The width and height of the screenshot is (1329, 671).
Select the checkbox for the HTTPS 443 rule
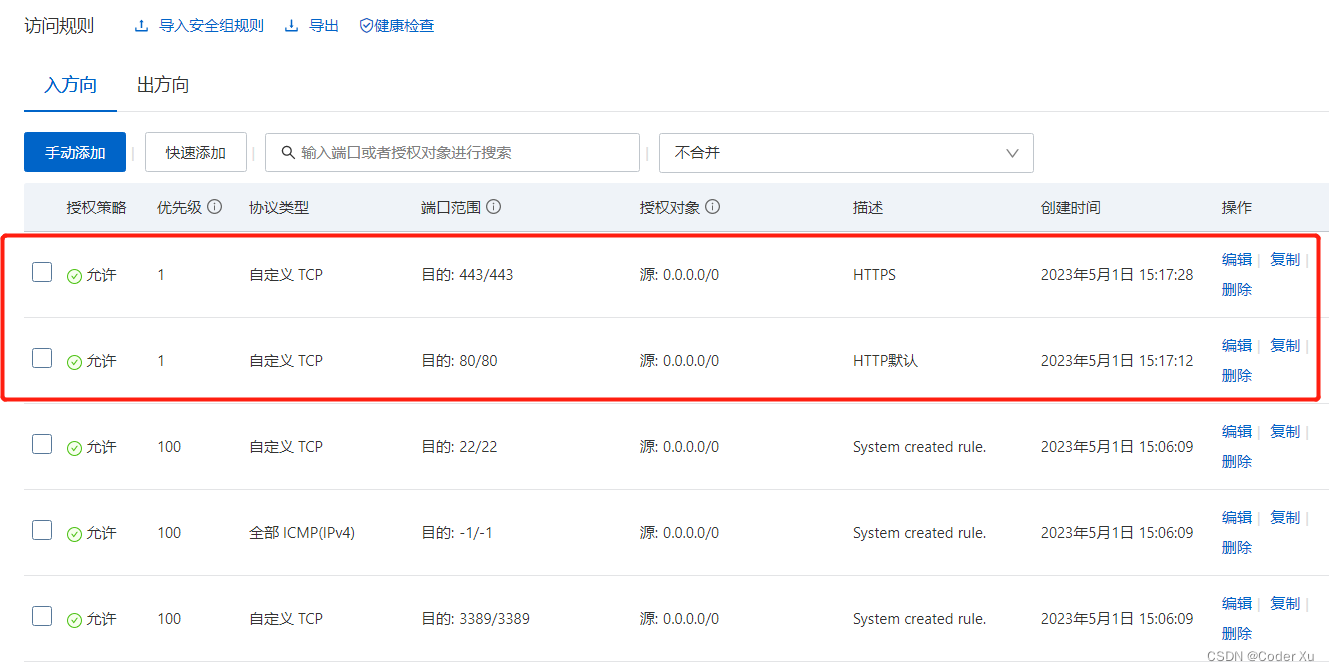pyautogui.click(x=42, y=272)
